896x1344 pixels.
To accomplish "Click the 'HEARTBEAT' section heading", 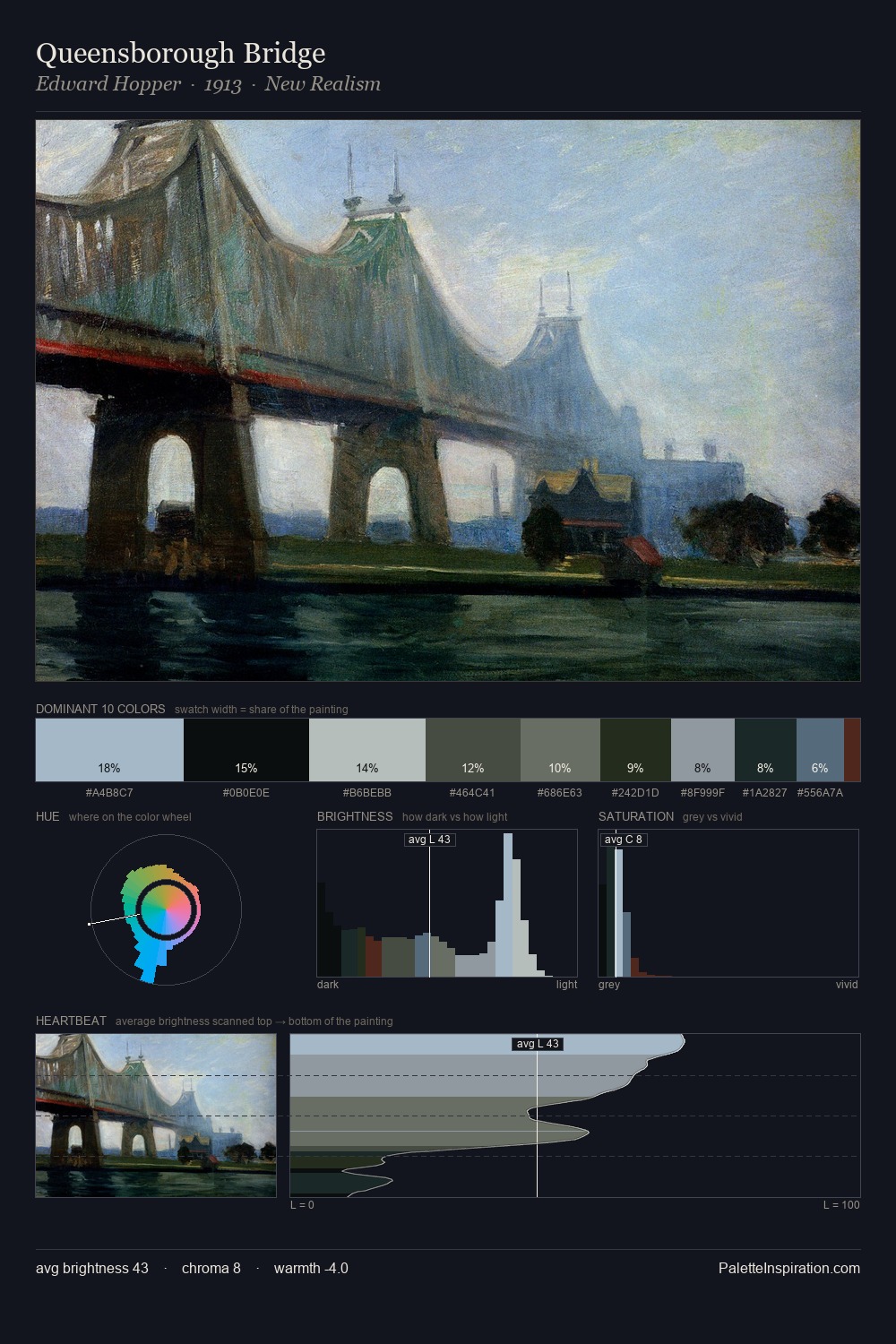I will point(71,1021).
